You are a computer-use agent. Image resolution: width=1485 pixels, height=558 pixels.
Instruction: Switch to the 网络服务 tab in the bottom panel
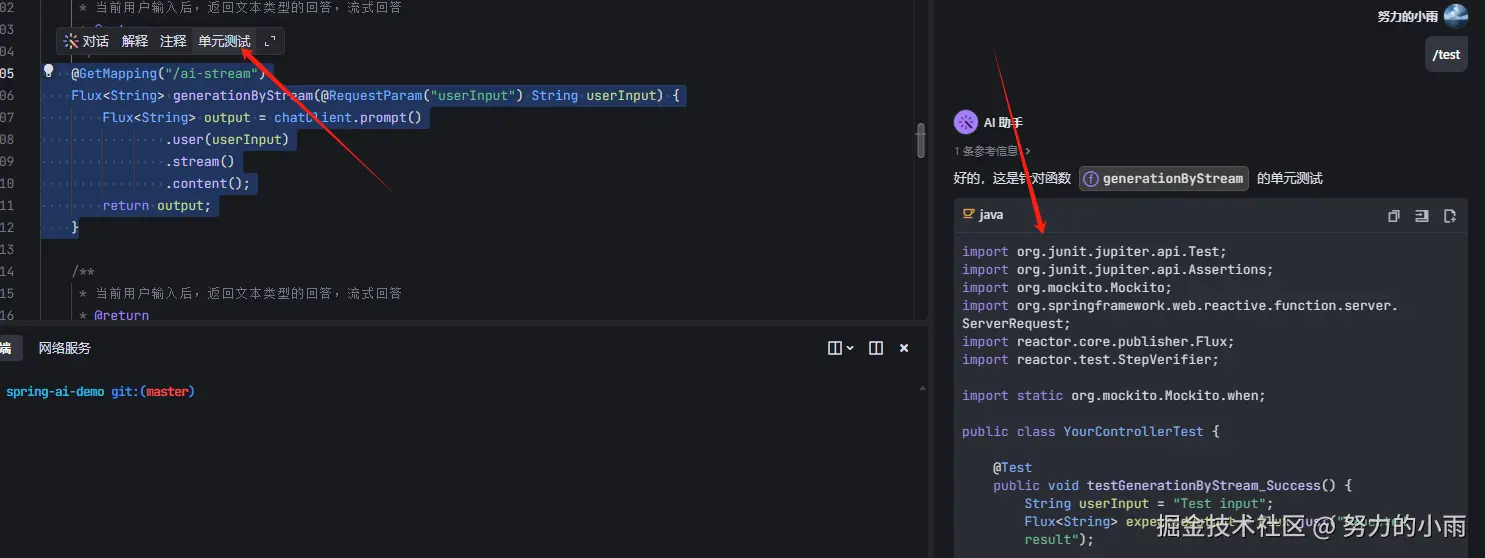(x=65, y=348)
